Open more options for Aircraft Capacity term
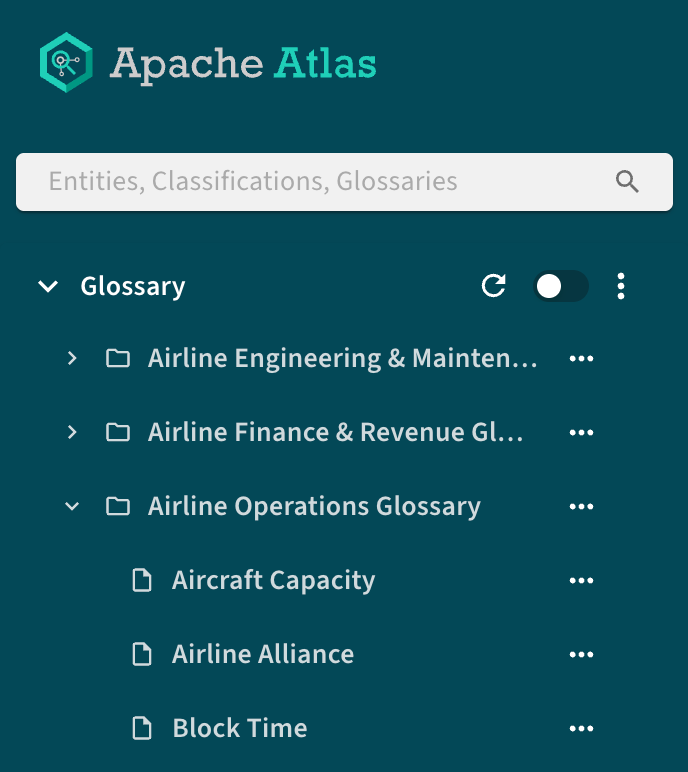The width and height of the screenshot is (688, 772). click(x=581, y=580)
